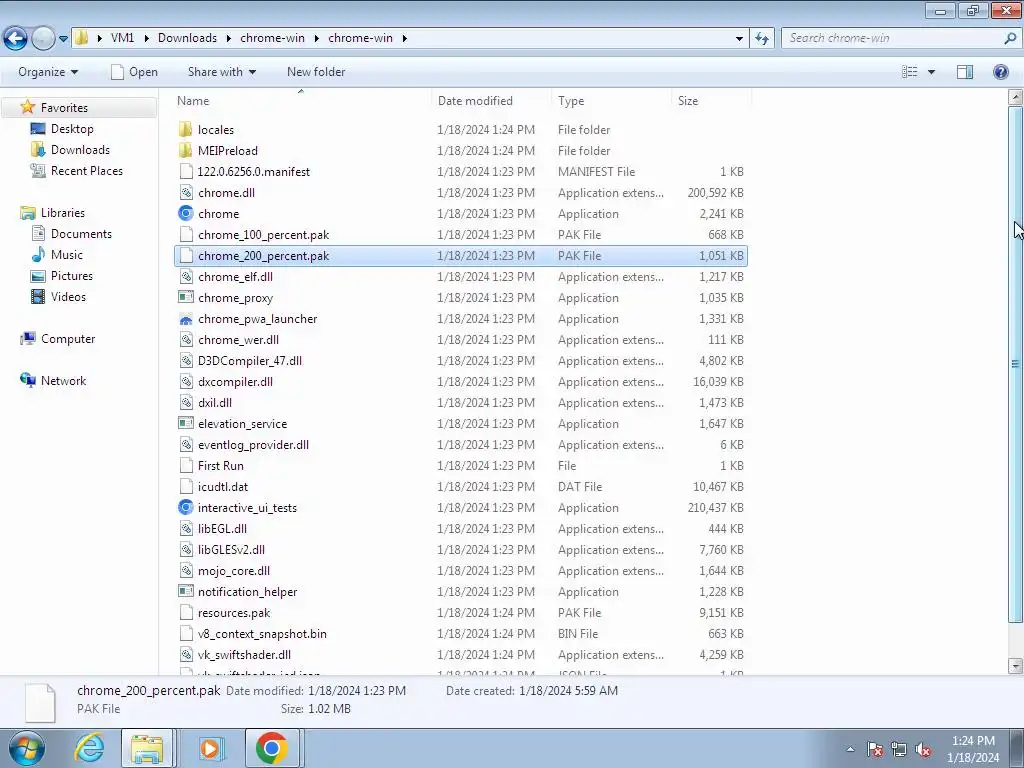Select the interactive_ui_tests application icon

[185, 507]
